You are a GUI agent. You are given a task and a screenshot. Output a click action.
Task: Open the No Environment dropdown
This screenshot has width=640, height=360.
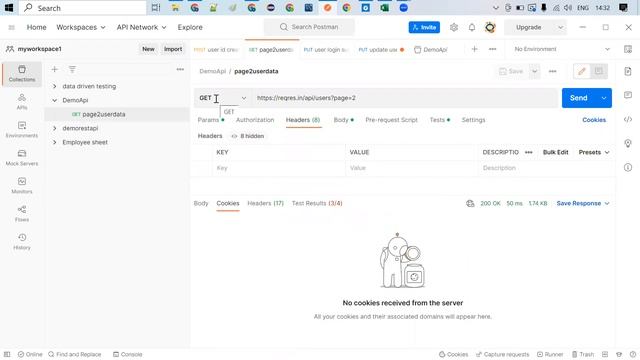(562, 49)
